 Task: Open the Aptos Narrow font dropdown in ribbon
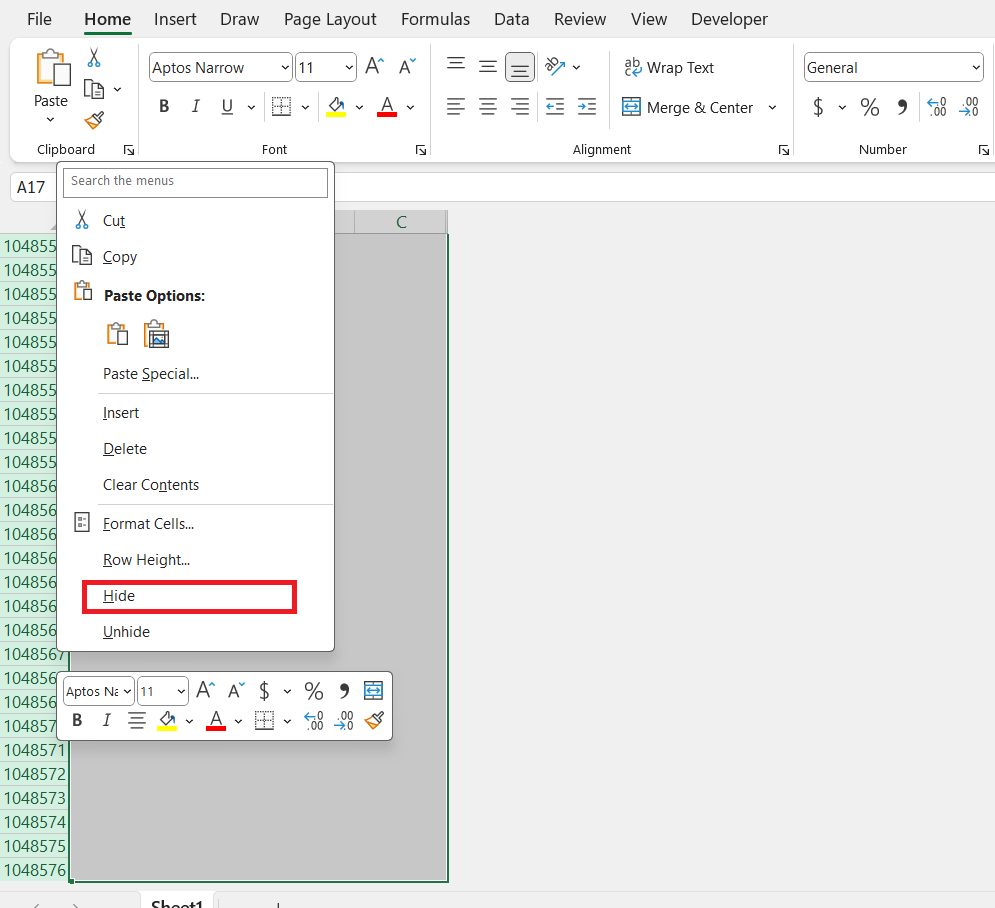285,67
